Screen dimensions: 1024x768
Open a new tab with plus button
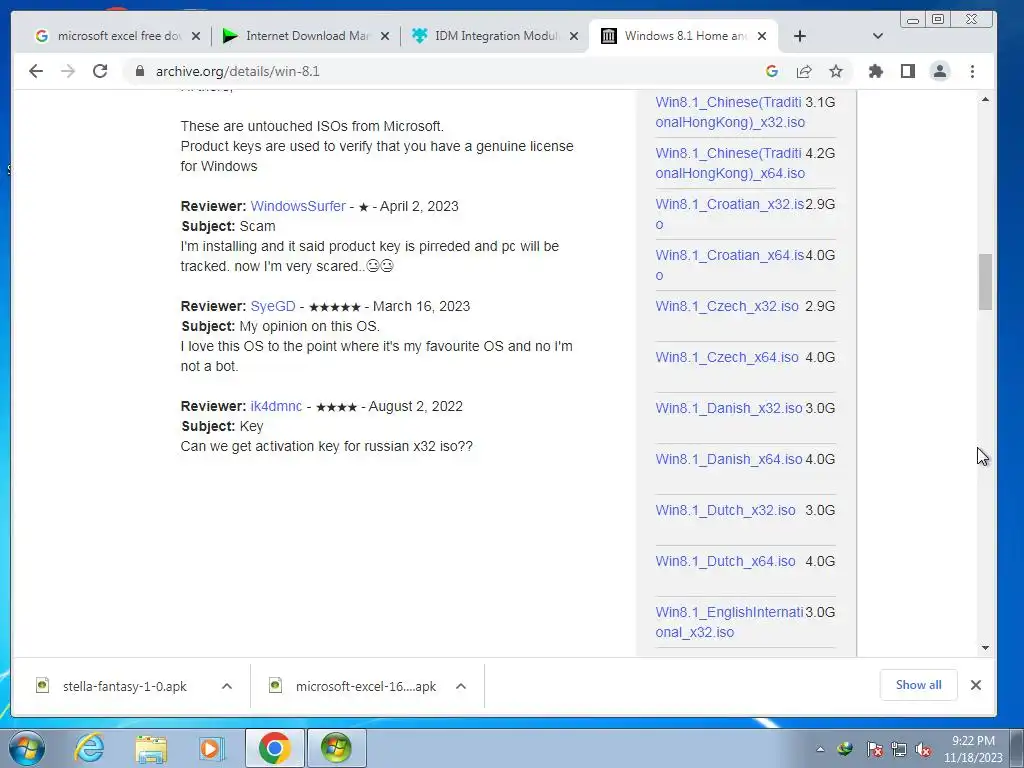pyautogui.click(x=800, y=36)
